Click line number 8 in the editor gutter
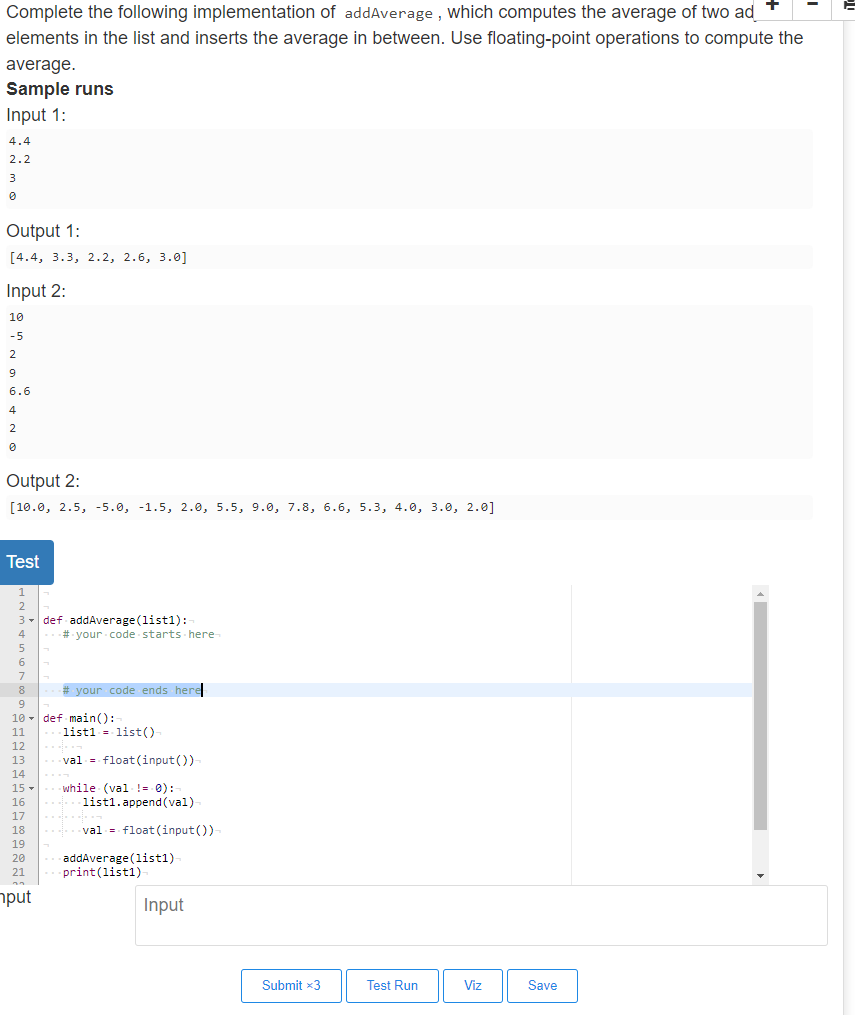 pos(21,690)
